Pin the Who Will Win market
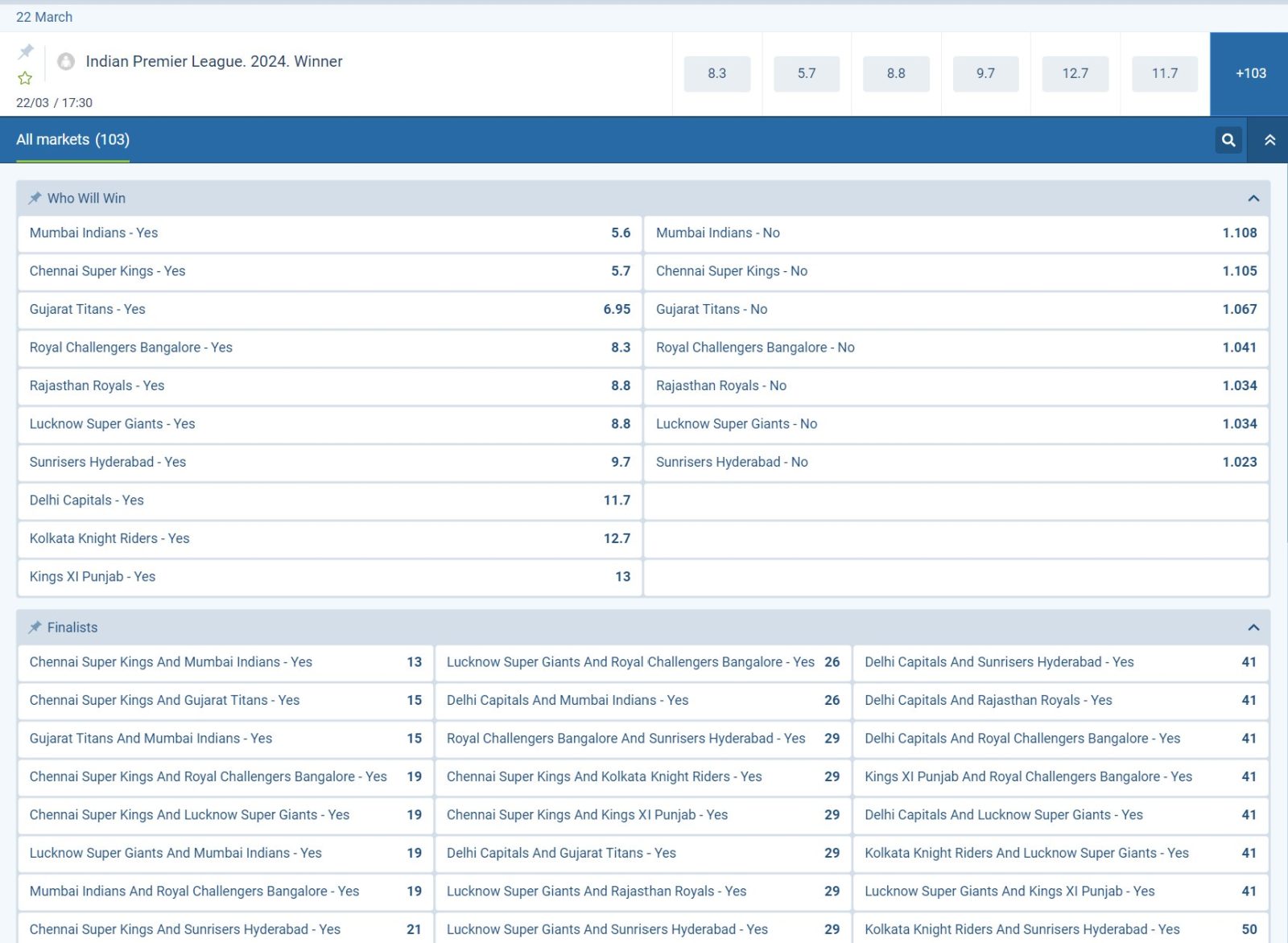The height and width of the screenshot is (943, 1288). tap(35, 198)
